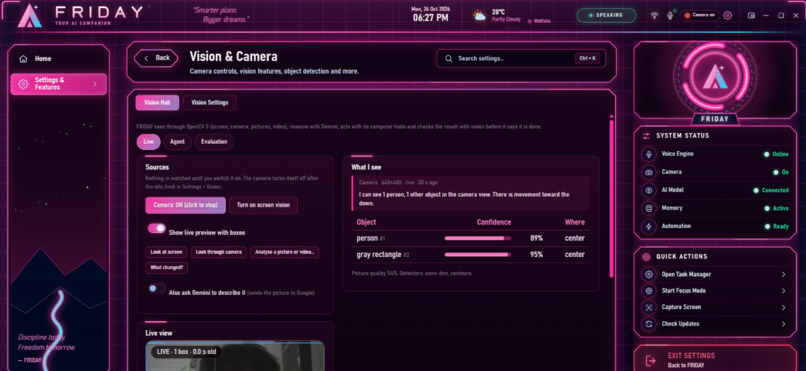The height and width of the screenshot is (371, 806).
Task: Click the settings panel vertical scrollbar
Action: [611, 198]
